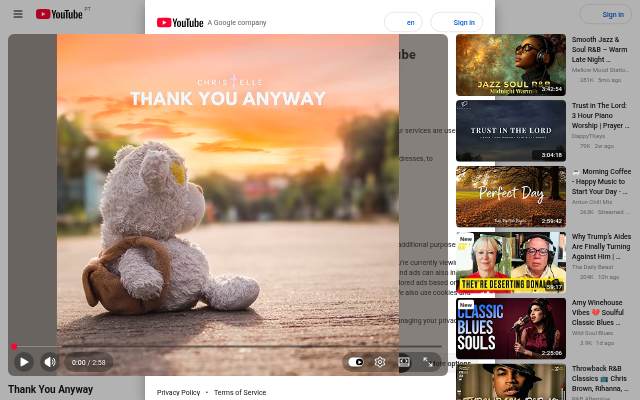This screenshot has width=640, height=400.
Task: Open title Amy Winehouse Vibes Soulful Classic Blues
Action: (598, 313)
